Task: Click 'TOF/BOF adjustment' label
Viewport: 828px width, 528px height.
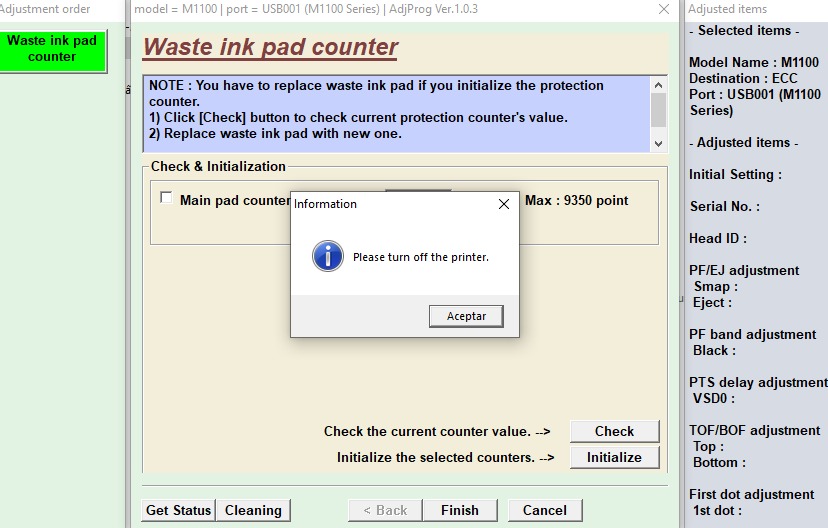Action: tap(755, 431)
